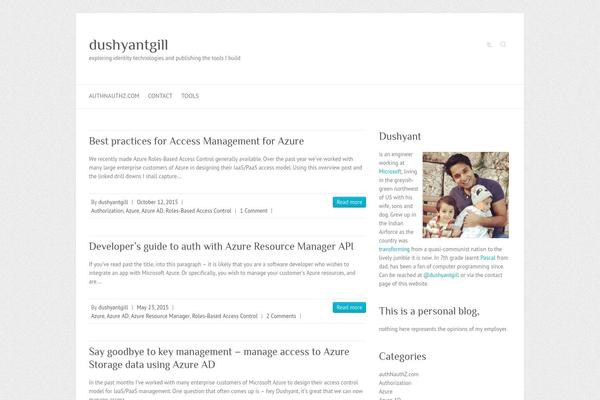Open the Authorization category in the sidebar
600x400 pixels.
(395, 383)
